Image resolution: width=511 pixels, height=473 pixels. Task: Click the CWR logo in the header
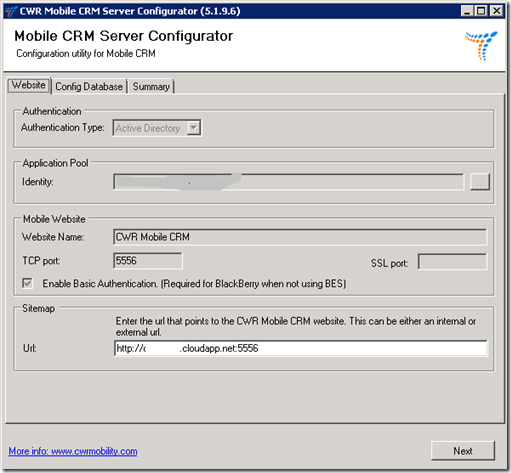[481, 46]
